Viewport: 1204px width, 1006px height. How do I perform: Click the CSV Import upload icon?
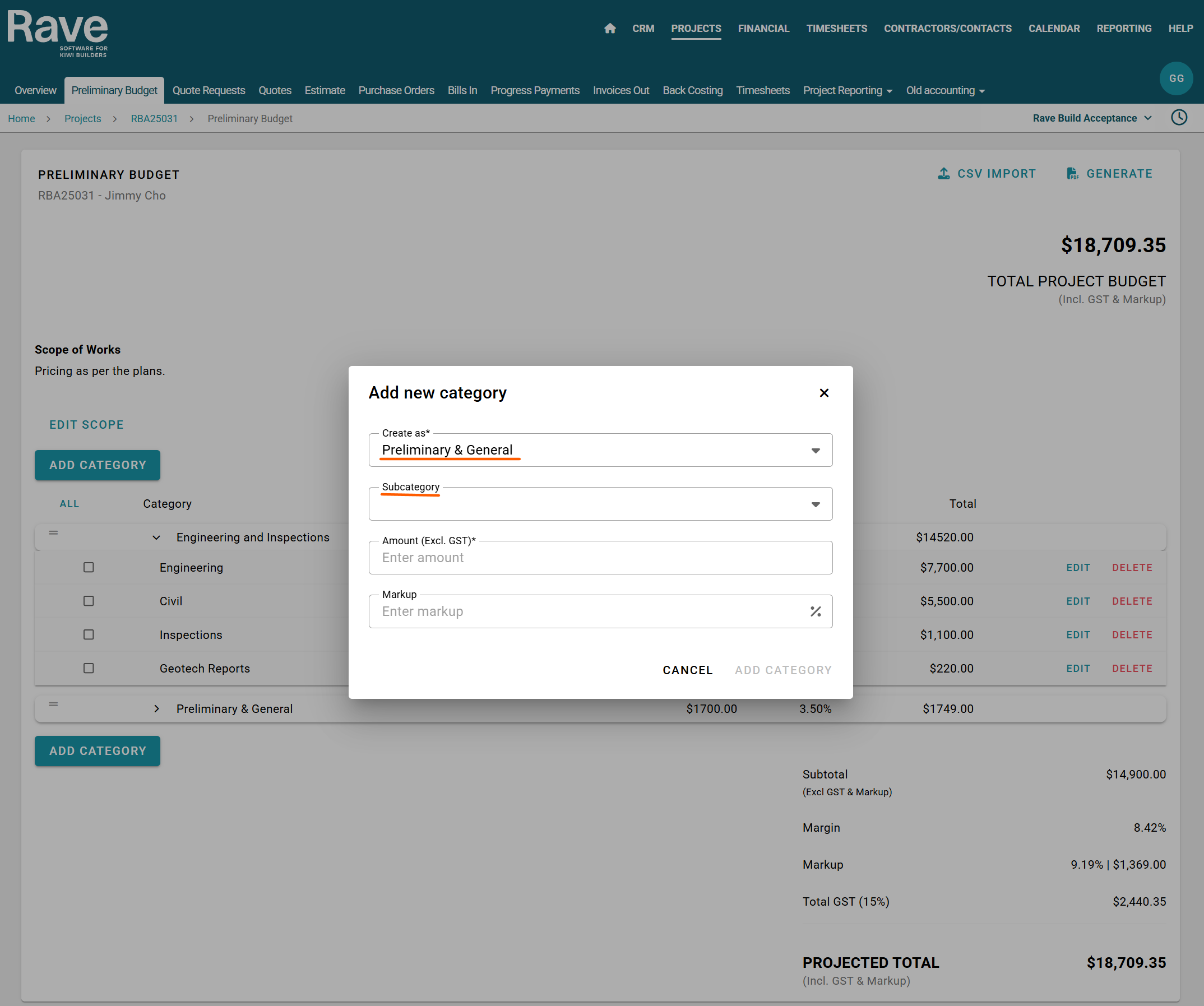(x=943, y=174)
